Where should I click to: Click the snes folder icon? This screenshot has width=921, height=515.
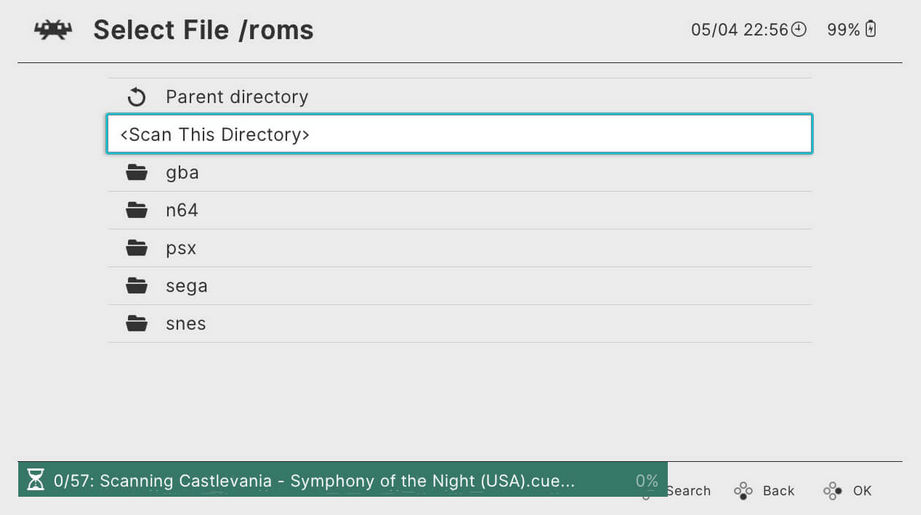click(x=136, y=323)
